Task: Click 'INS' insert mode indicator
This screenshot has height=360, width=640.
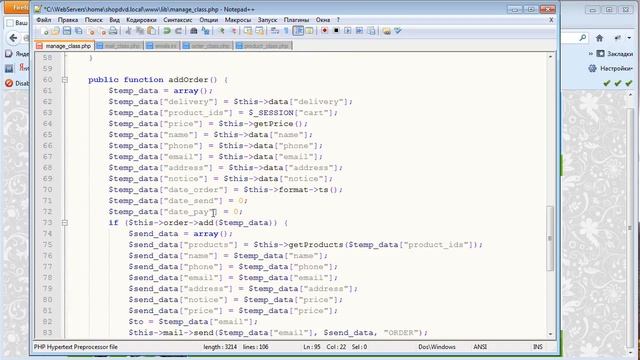Action: 538,347
